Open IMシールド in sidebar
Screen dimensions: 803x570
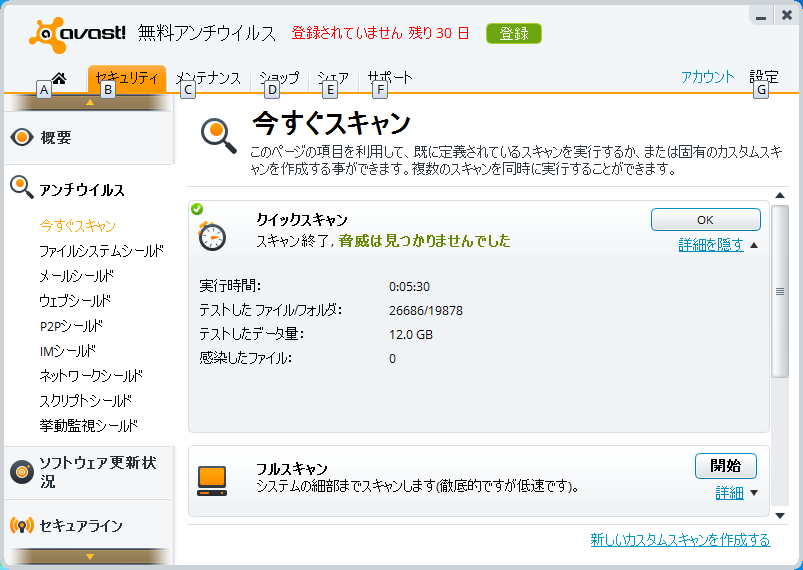pyautogui.click(x=68, y=351)
